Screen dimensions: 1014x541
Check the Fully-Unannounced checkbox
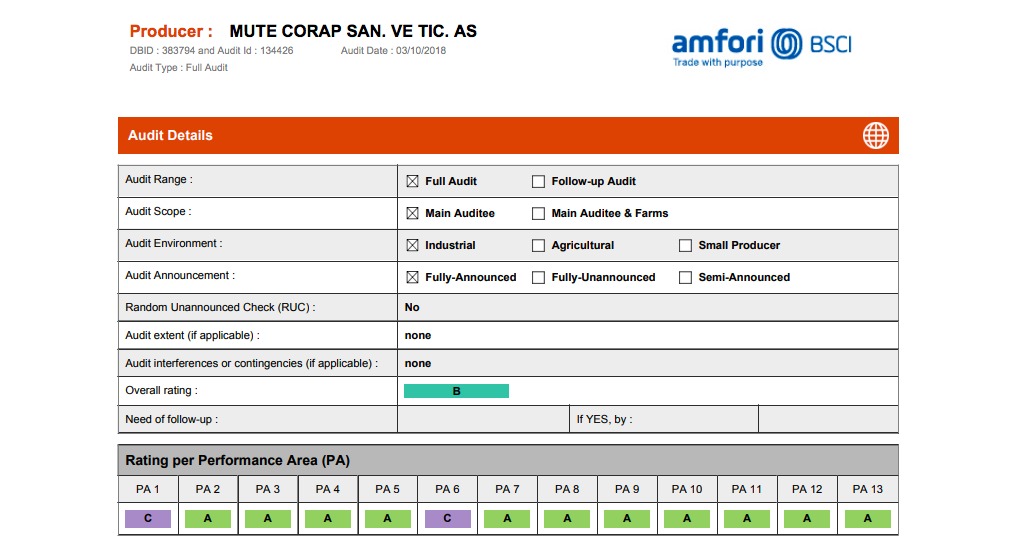[x=538, y=278]
